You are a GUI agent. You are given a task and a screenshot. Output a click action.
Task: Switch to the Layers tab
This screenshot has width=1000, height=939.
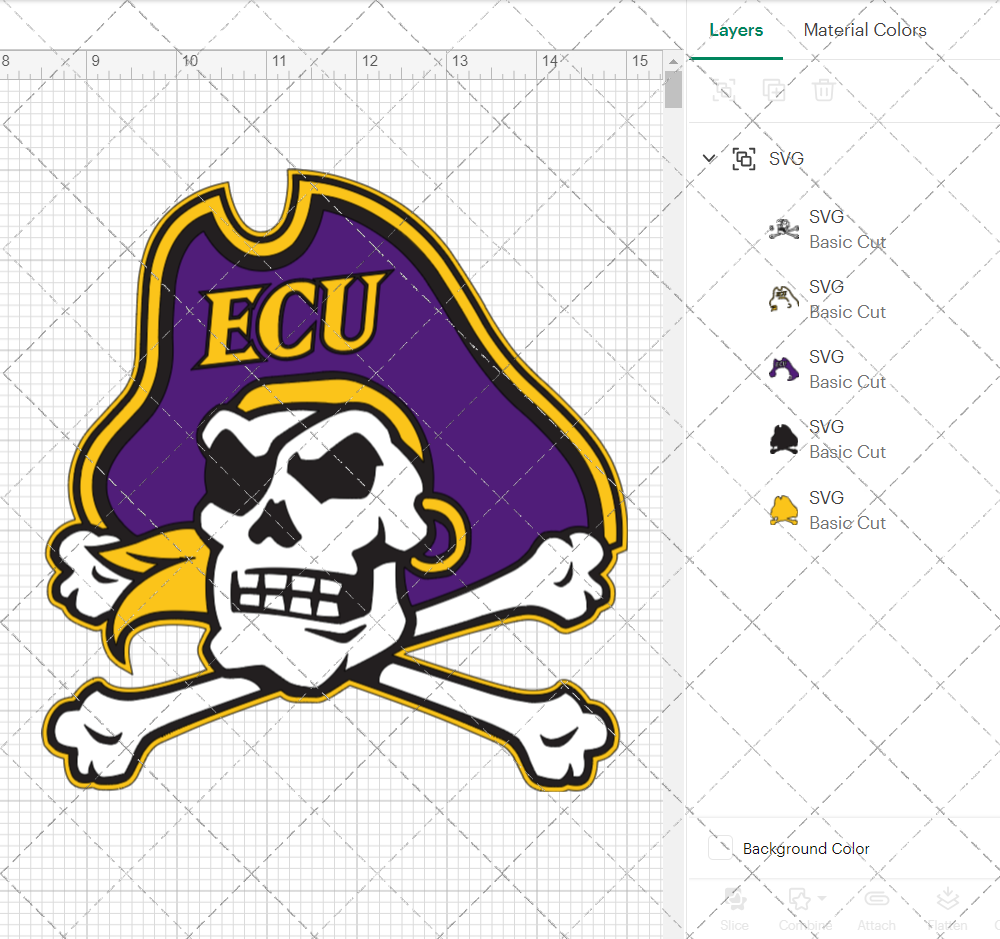[x=736, y=30]
